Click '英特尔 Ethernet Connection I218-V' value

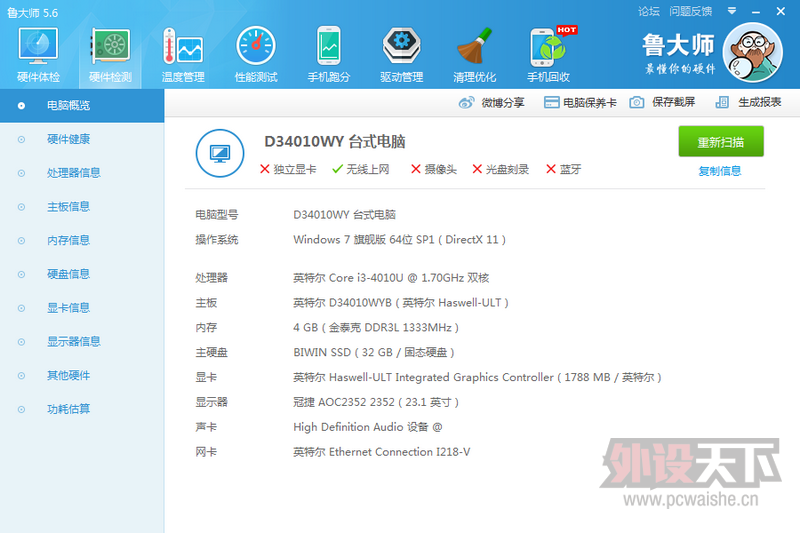coord(382,452)
